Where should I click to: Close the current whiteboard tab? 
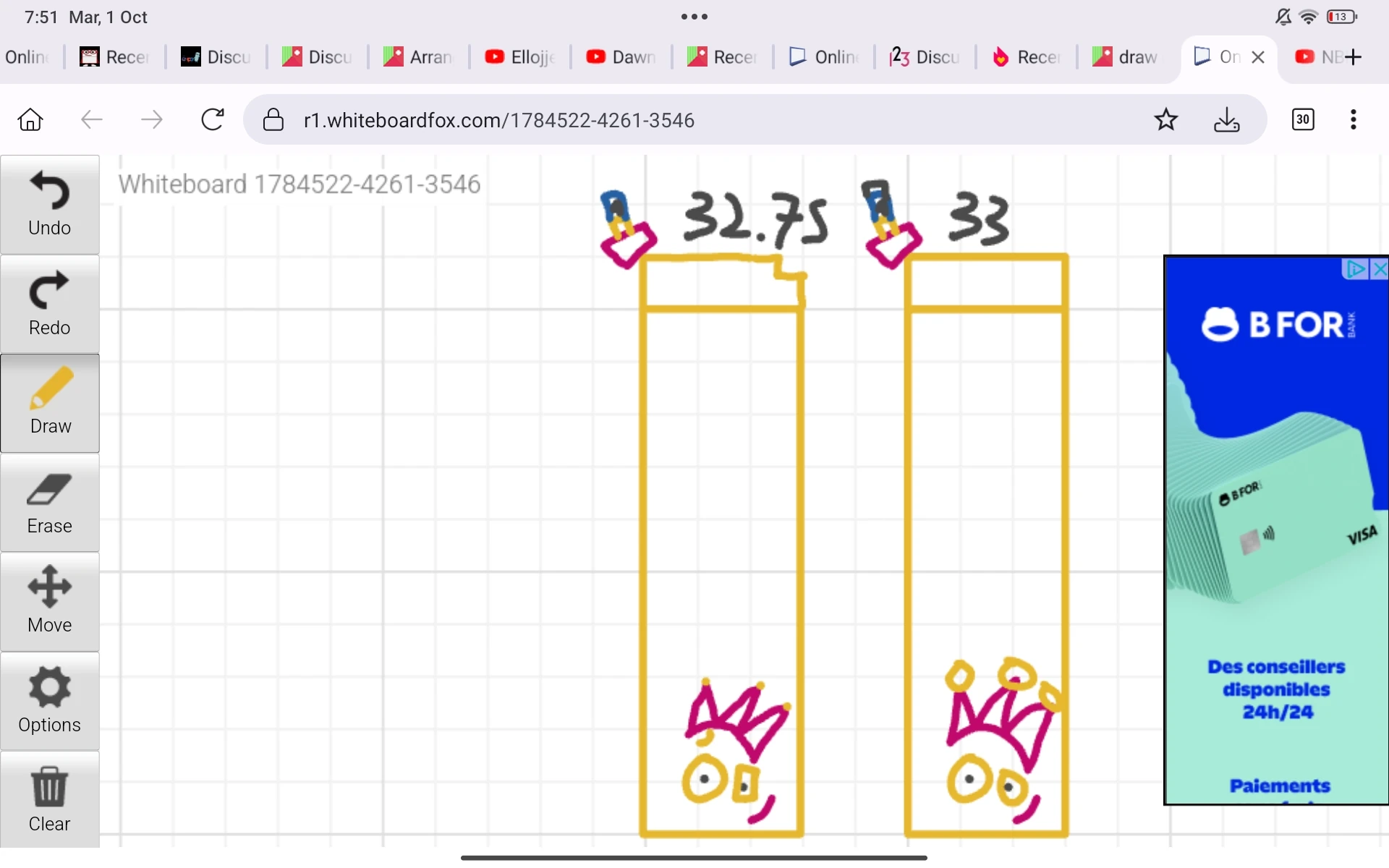tap(1258, 57)
